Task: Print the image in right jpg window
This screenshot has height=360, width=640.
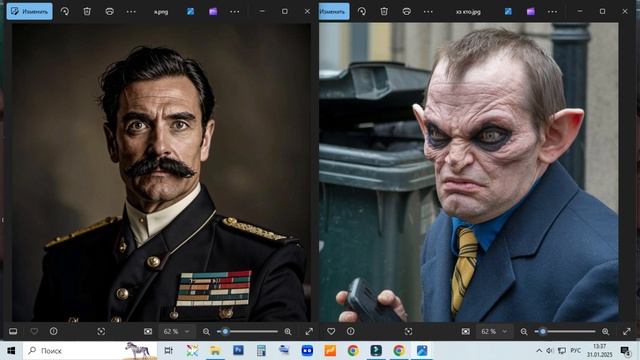Action: tap(407, 11)
